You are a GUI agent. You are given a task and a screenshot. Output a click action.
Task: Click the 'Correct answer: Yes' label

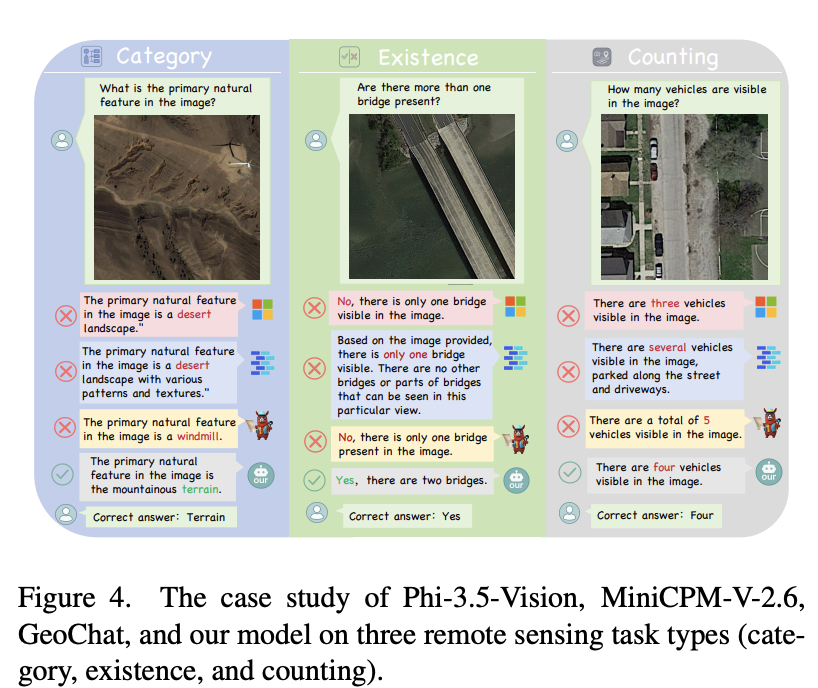(405, 516)
